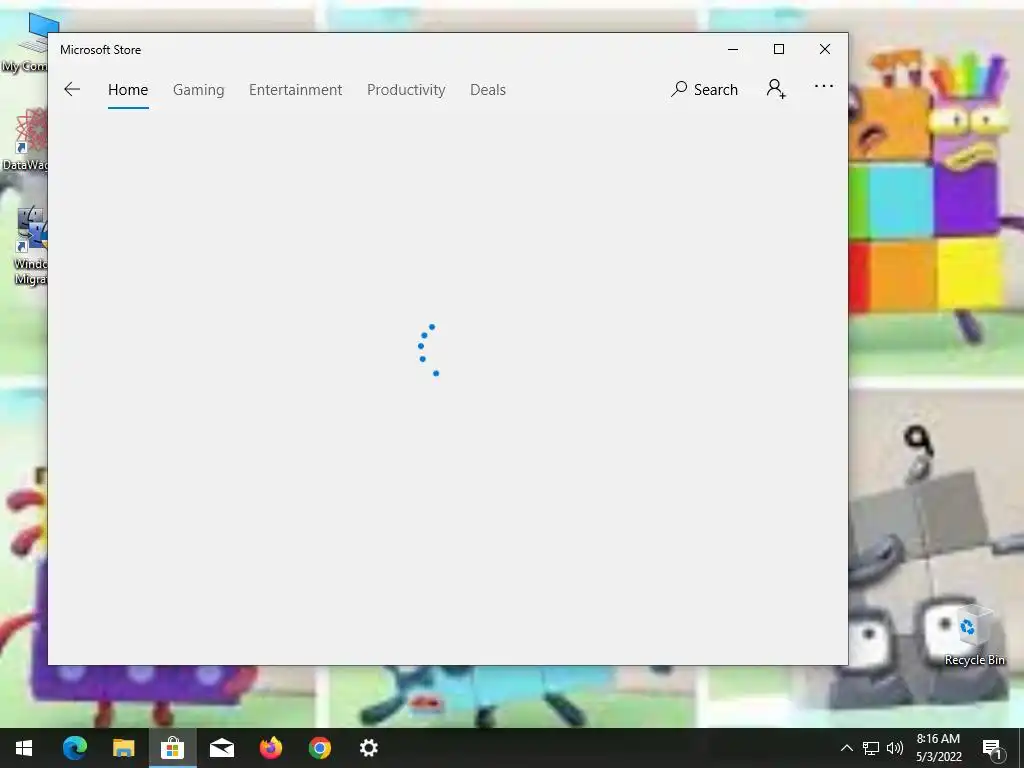Open the Windows Start menu

24,748
